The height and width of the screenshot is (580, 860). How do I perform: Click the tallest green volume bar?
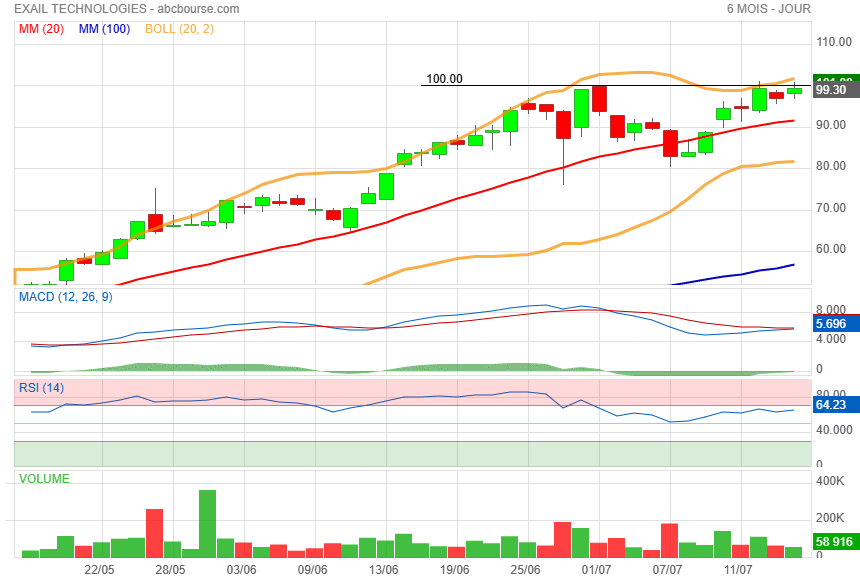pos(207,524)
